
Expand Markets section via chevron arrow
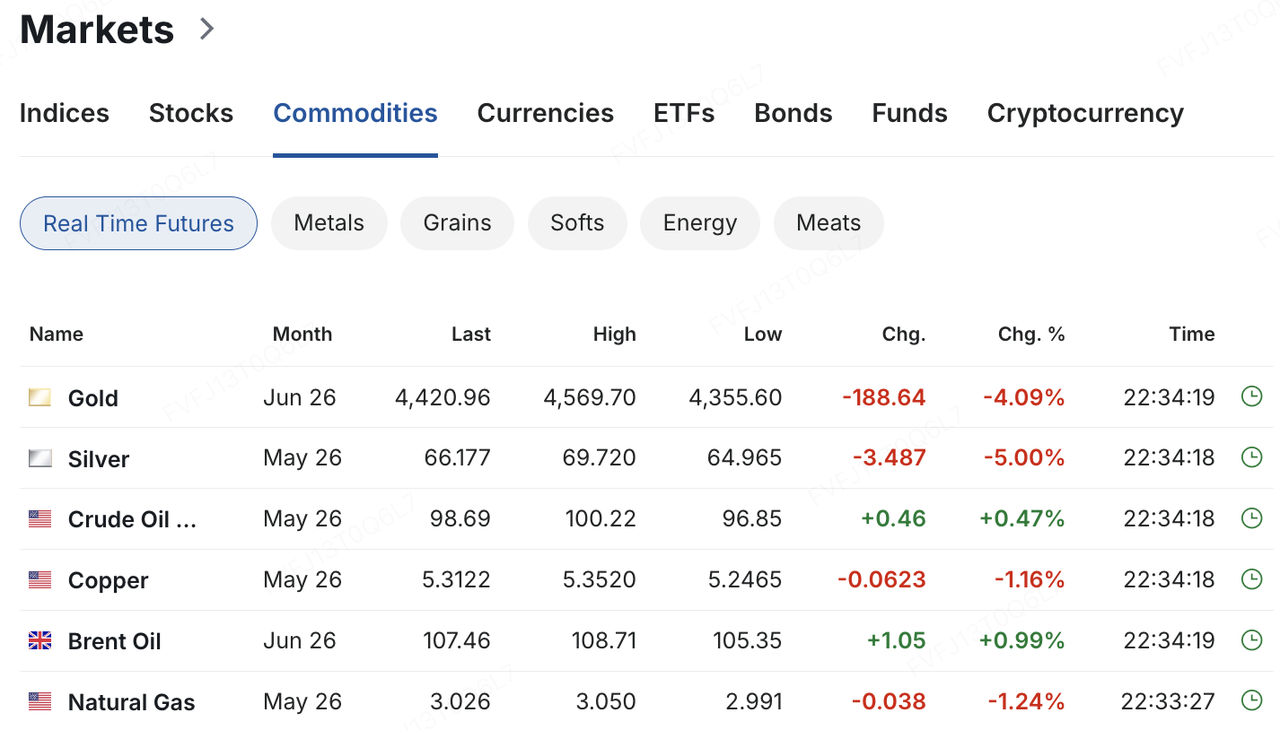pyautogui.click(x=207, y=29)
